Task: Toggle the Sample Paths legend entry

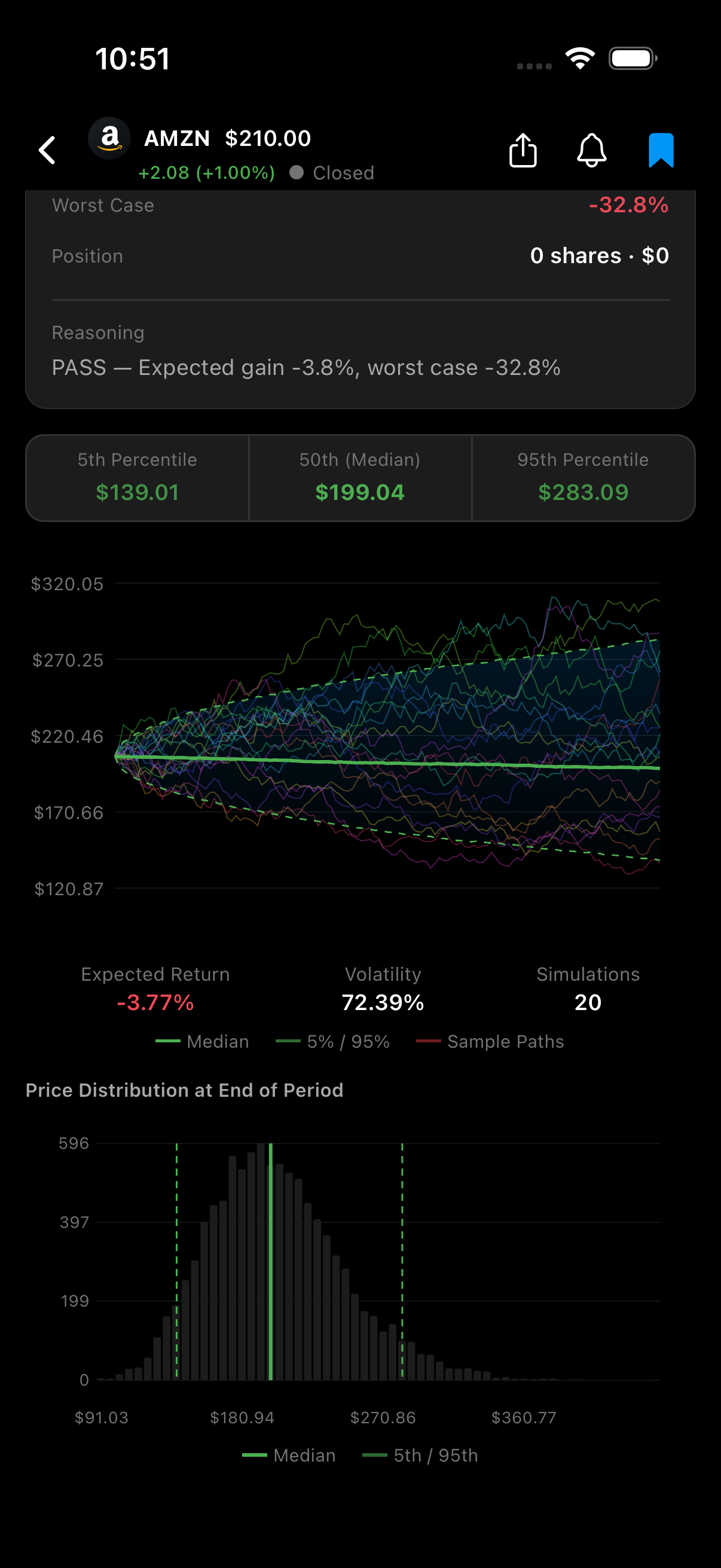Action: (490, 1042)
